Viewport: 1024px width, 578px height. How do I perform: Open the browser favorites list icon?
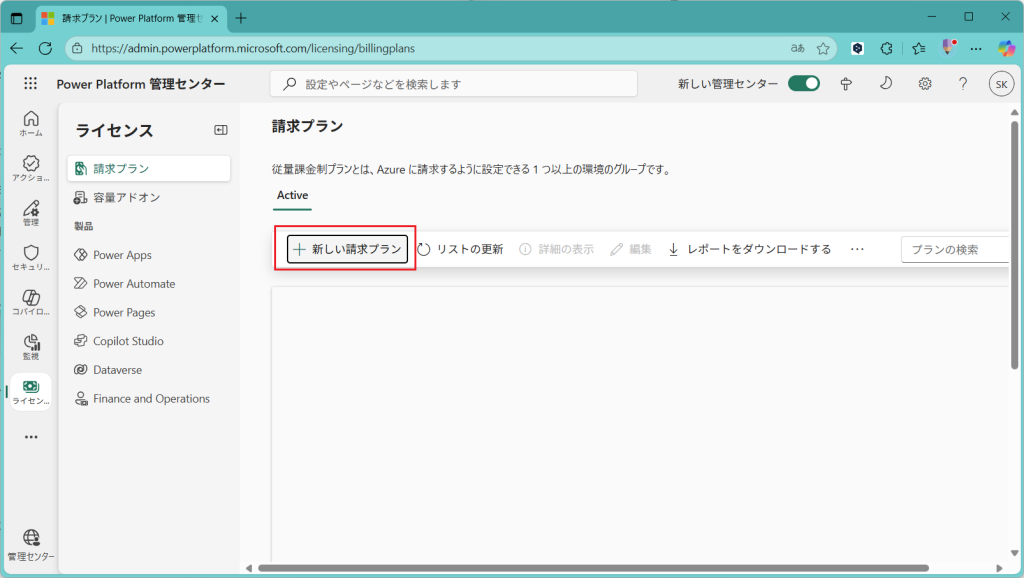pos(919,48)
